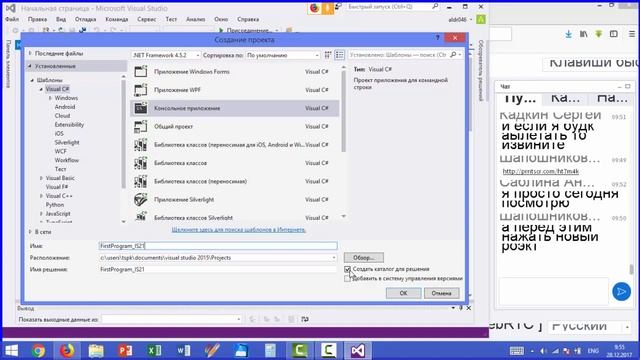Open the Правка menu
640x360 pixels.
click(37, 19)
